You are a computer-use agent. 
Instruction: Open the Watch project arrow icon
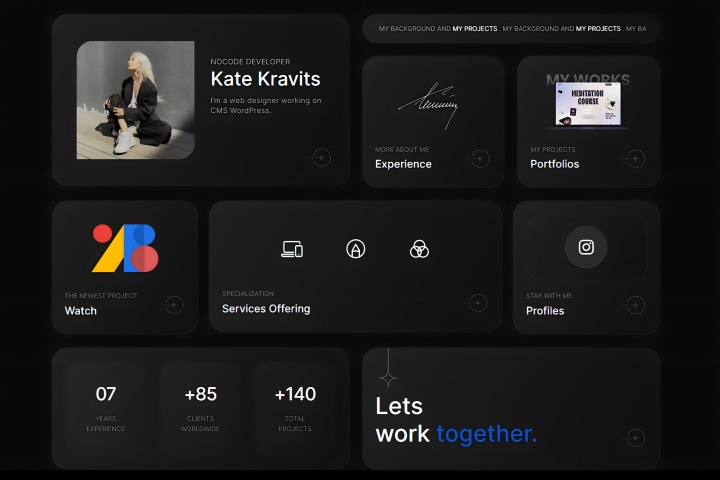(174, 305)
